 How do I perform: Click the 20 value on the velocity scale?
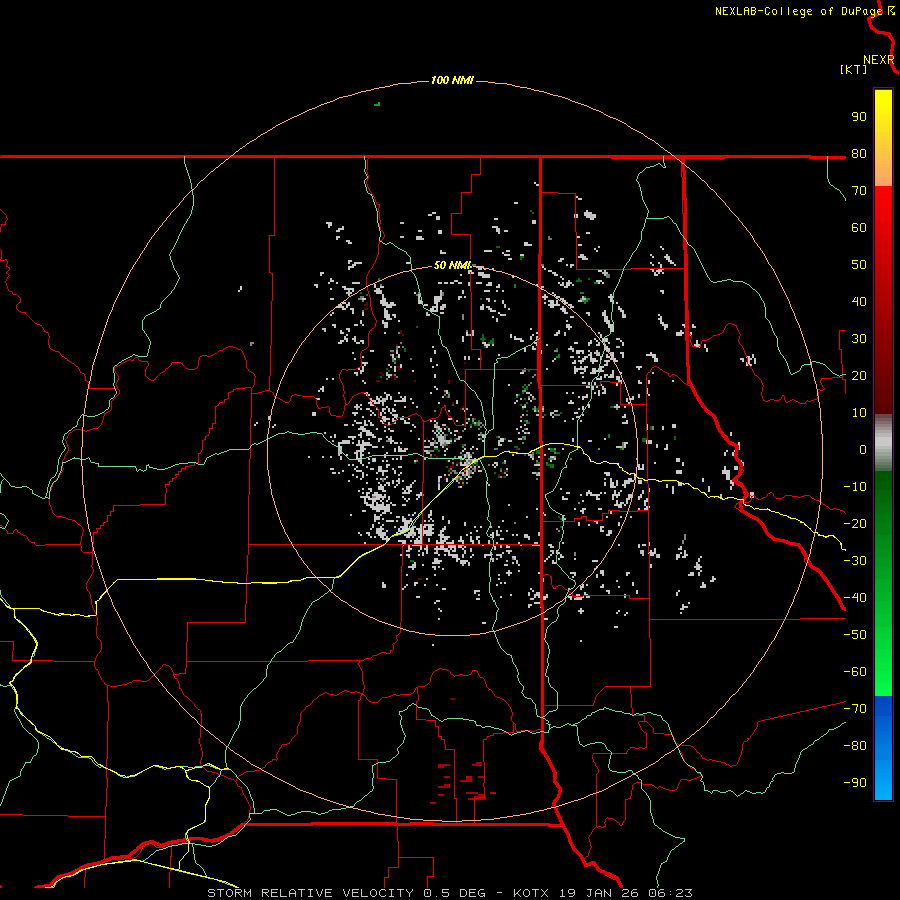coord(859,375)
